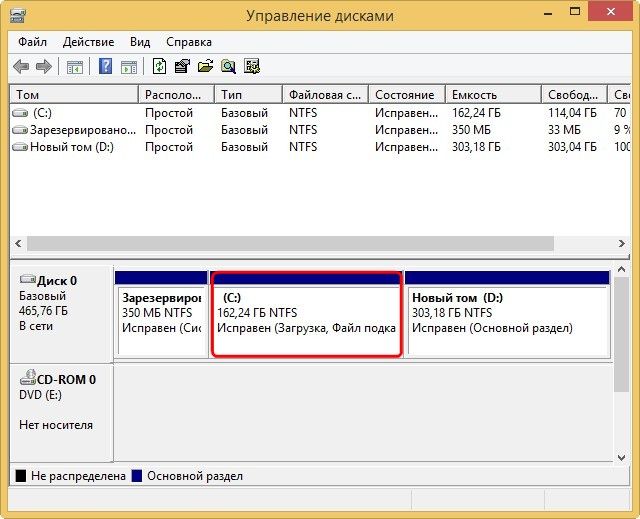Click the disk pane vertical scrollbar thumb
The width and height of the screenshot is (640, 519).
tap(621, 335)
